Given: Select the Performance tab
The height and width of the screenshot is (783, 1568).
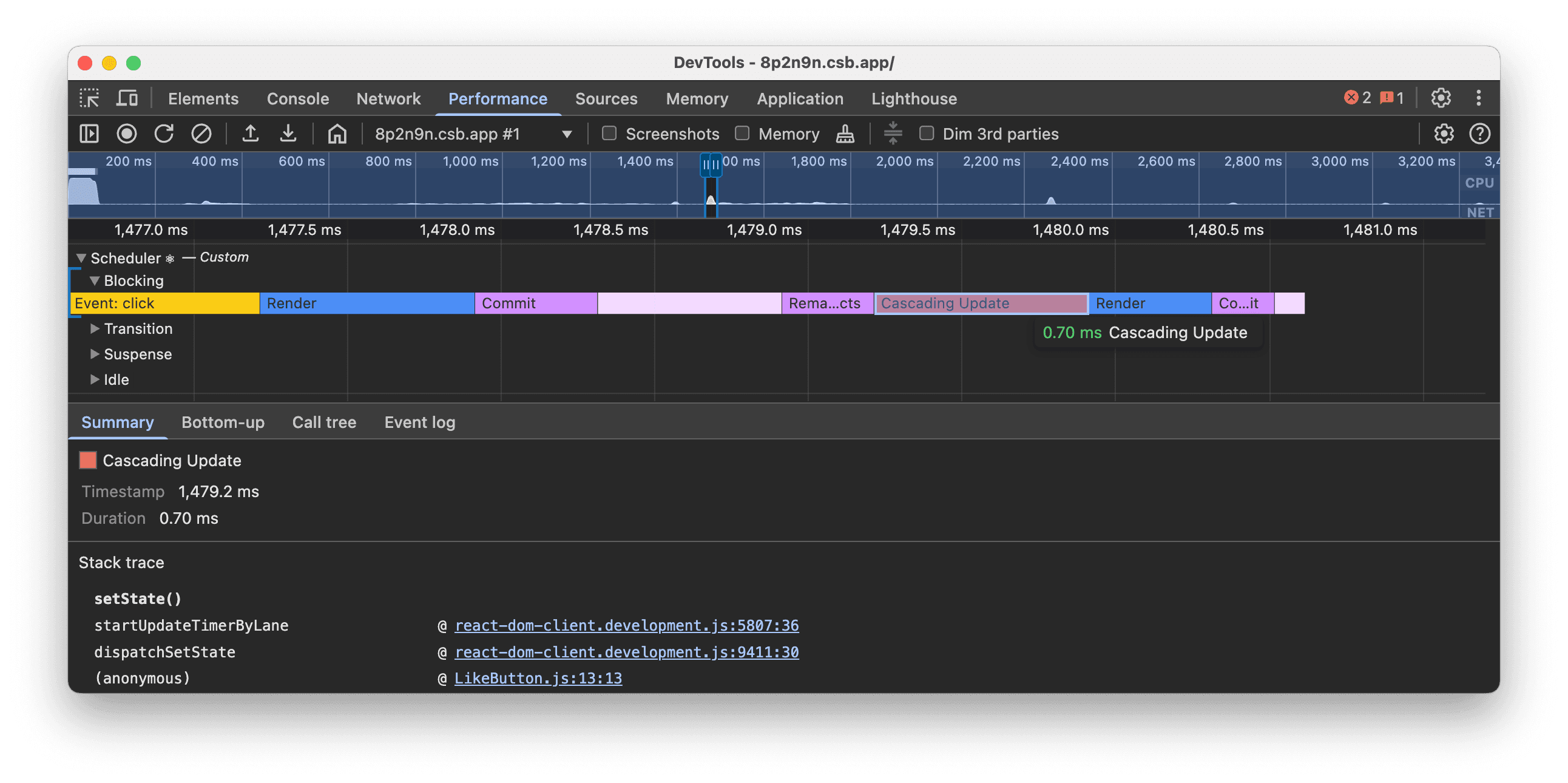Looking at the screenshot, I should tap(498, 99).
